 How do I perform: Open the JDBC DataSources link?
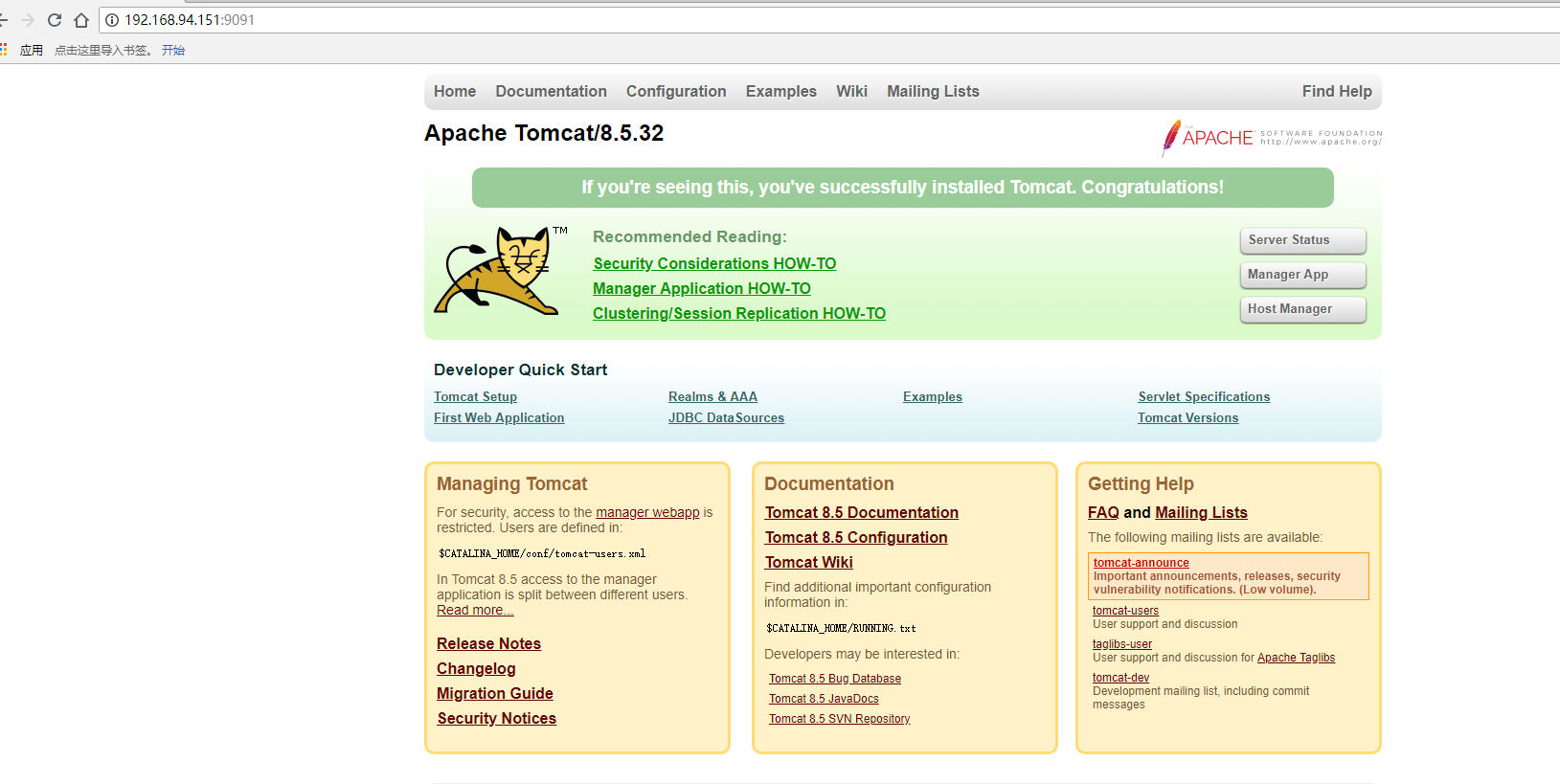[x=726, y=418]
